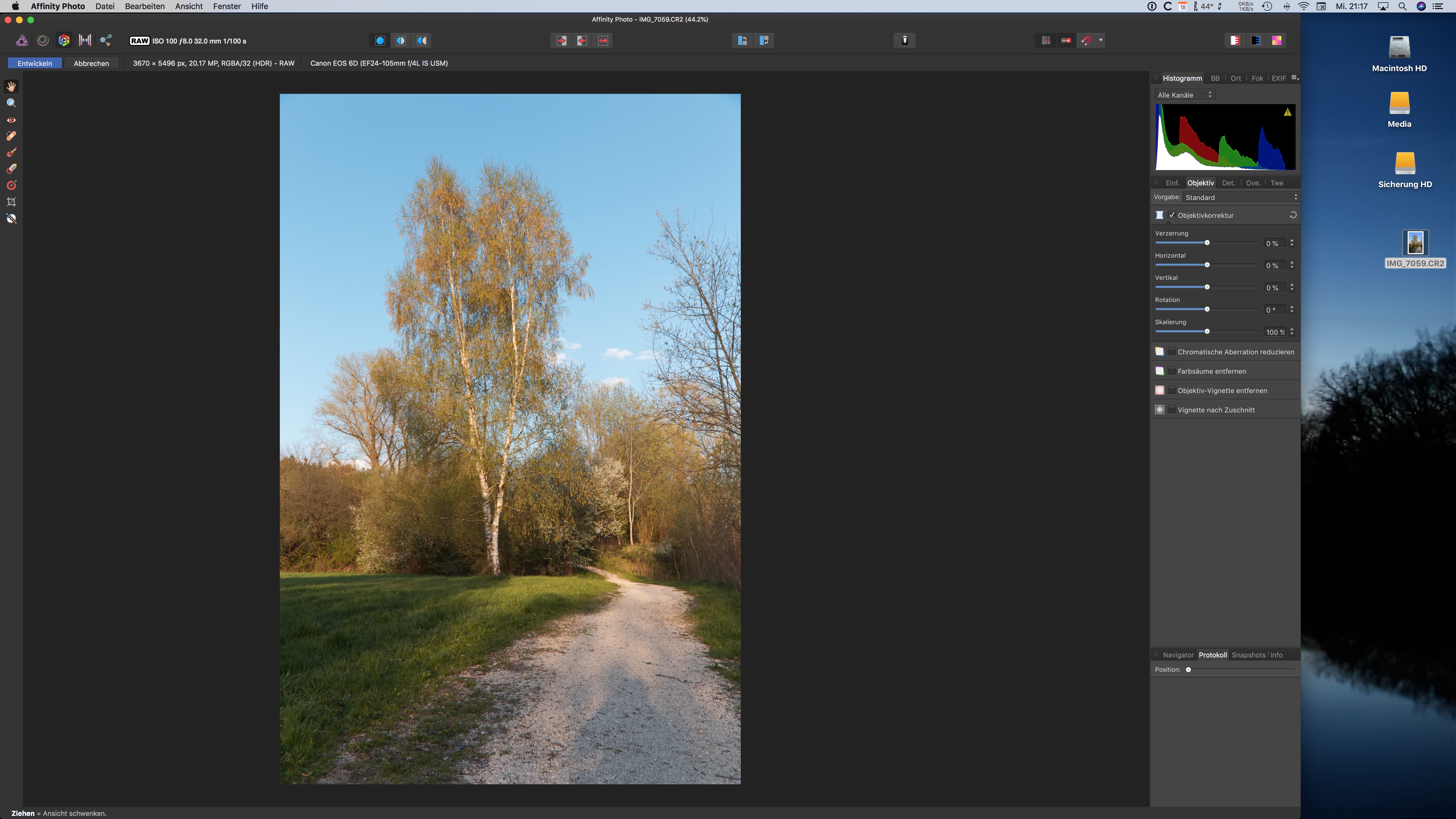Select single view mode icon

click(x=380, y=41)
